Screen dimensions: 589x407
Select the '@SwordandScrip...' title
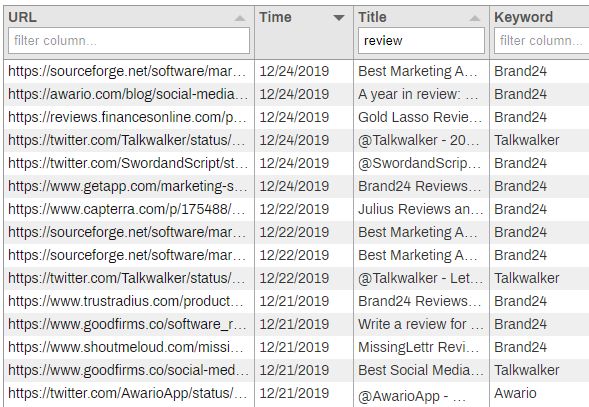pos(420,163)
